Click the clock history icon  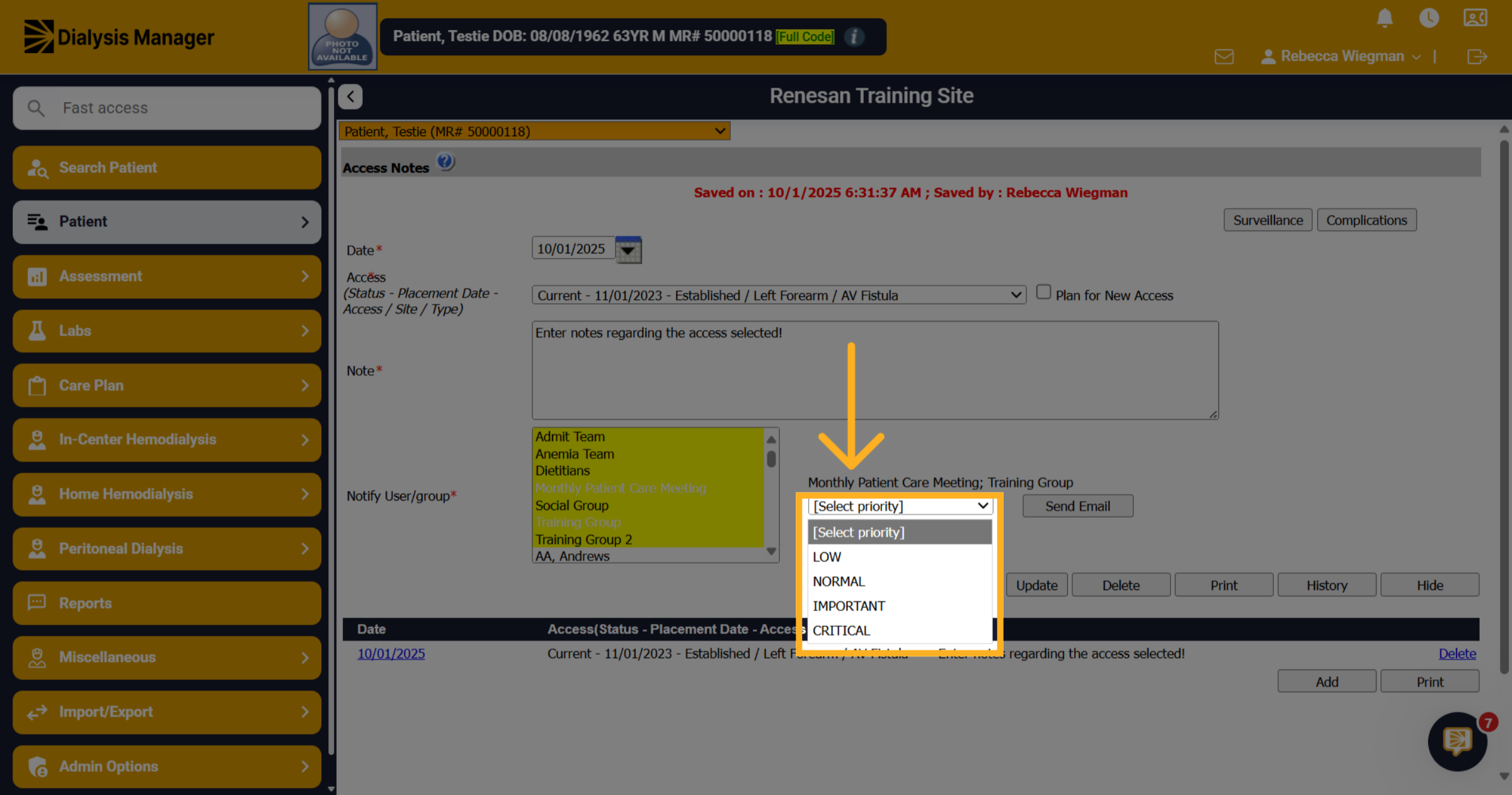pyautogui.click(x=1429, y=18)
